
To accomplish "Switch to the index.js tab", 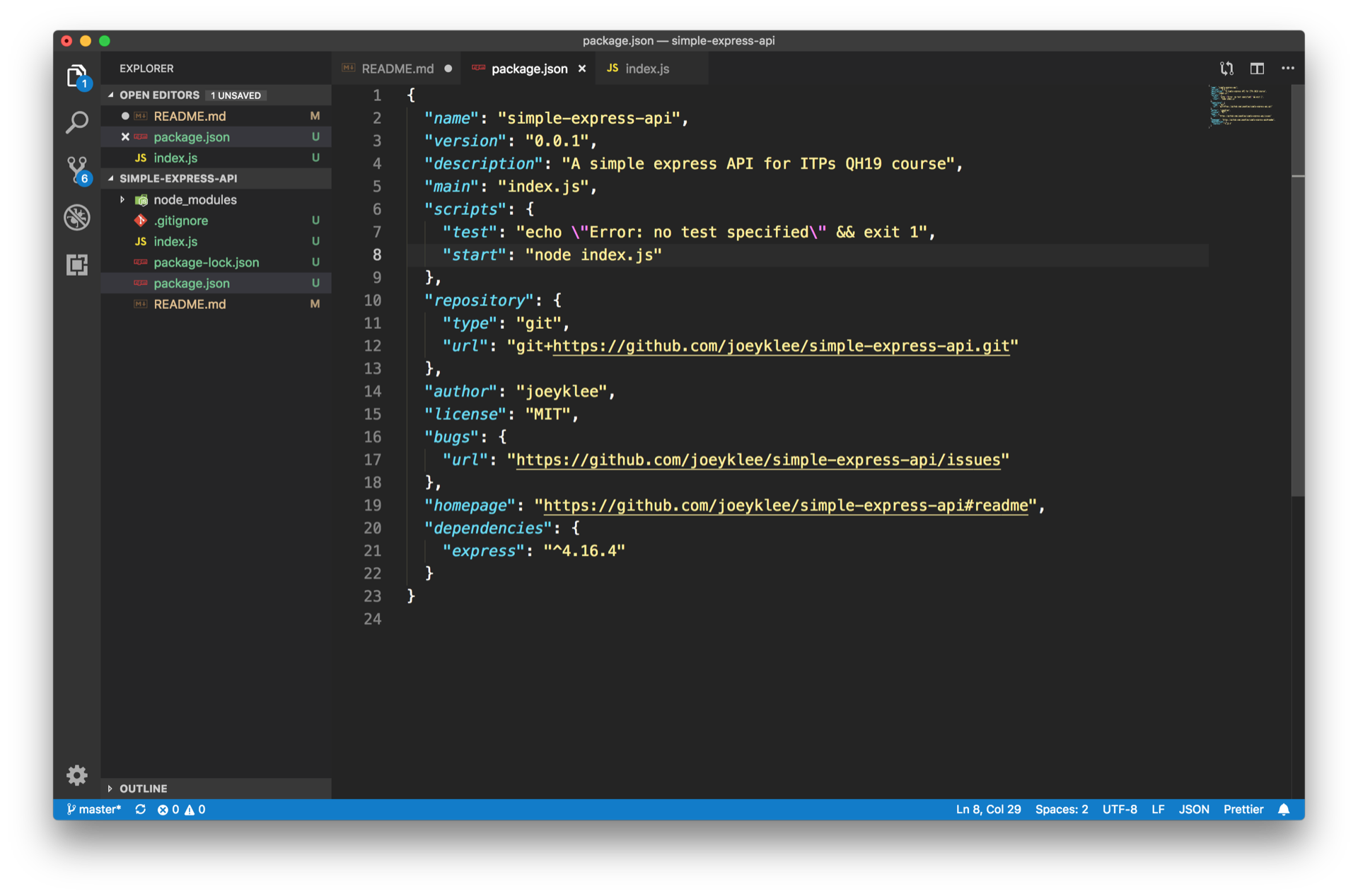I will point(646,69).
